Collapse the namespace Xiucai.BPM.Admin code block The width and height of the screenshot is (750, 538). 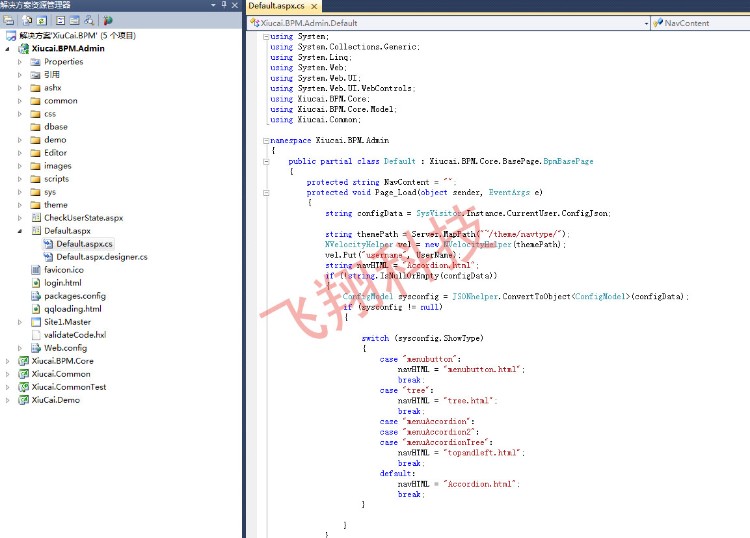tap(265, 140)
